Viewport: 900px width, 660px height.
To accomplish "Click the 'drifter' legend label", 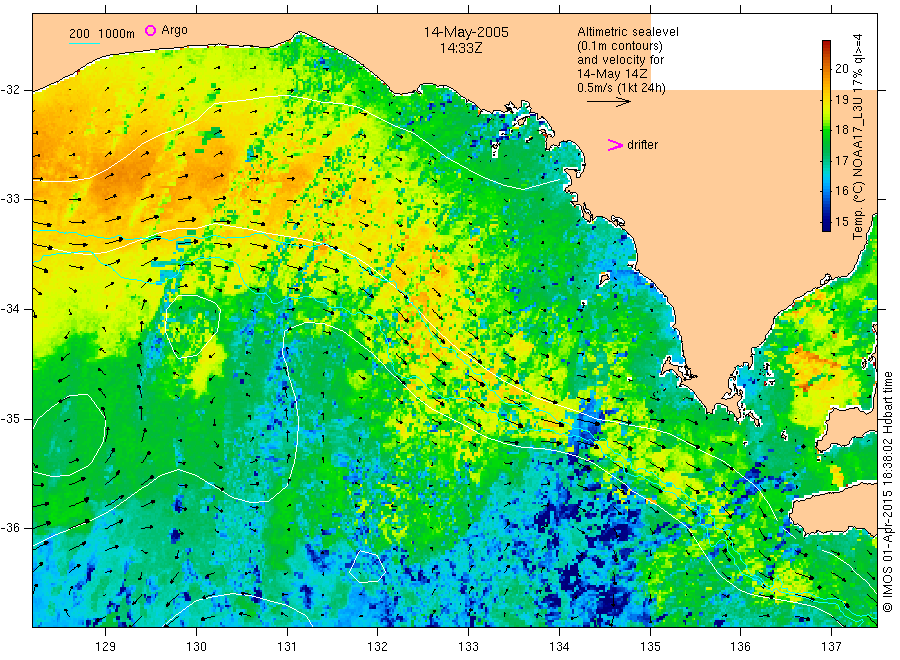I will (x=642, y=145).
